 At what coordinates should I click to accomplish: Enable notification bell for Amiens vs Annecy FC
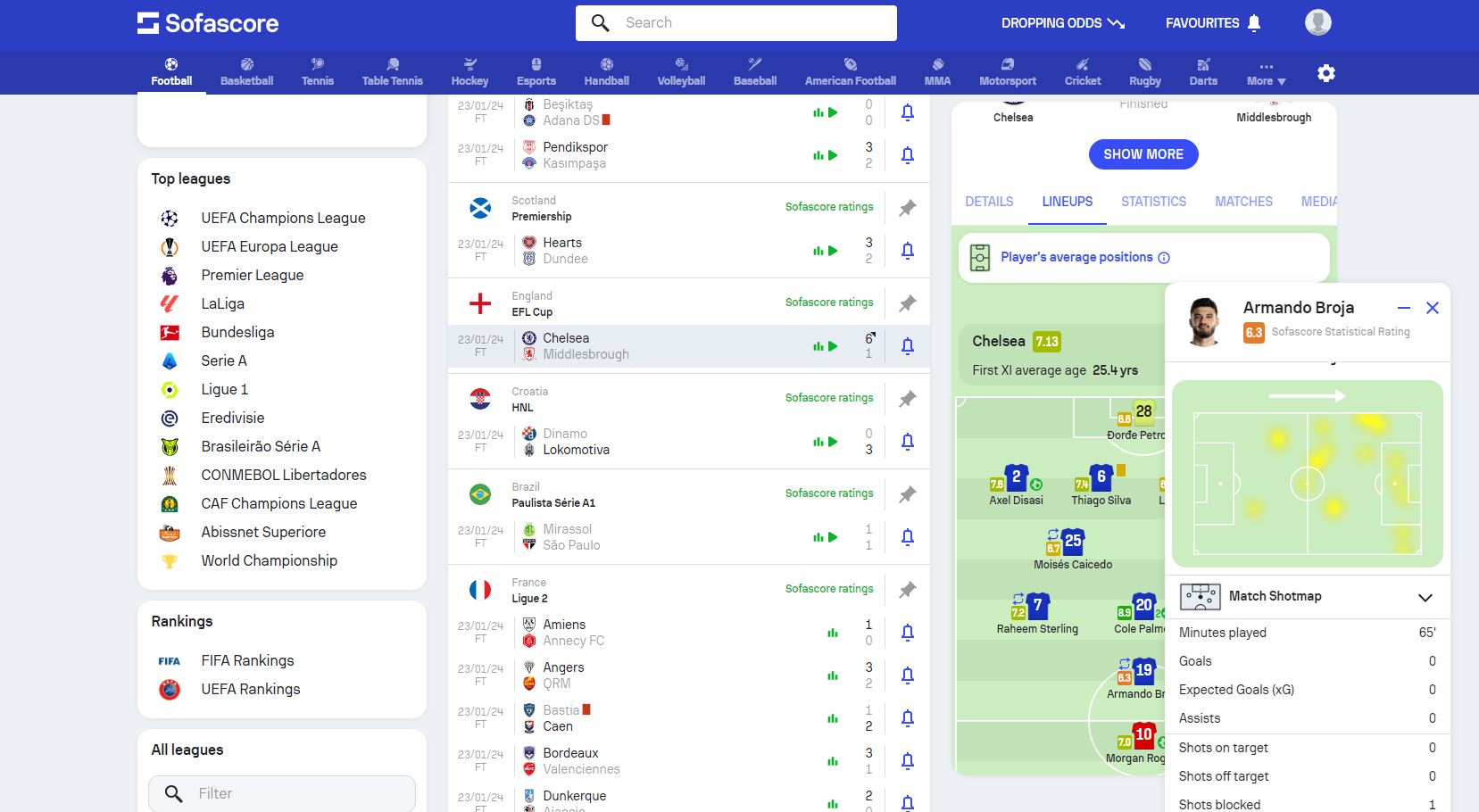point(907,633)
